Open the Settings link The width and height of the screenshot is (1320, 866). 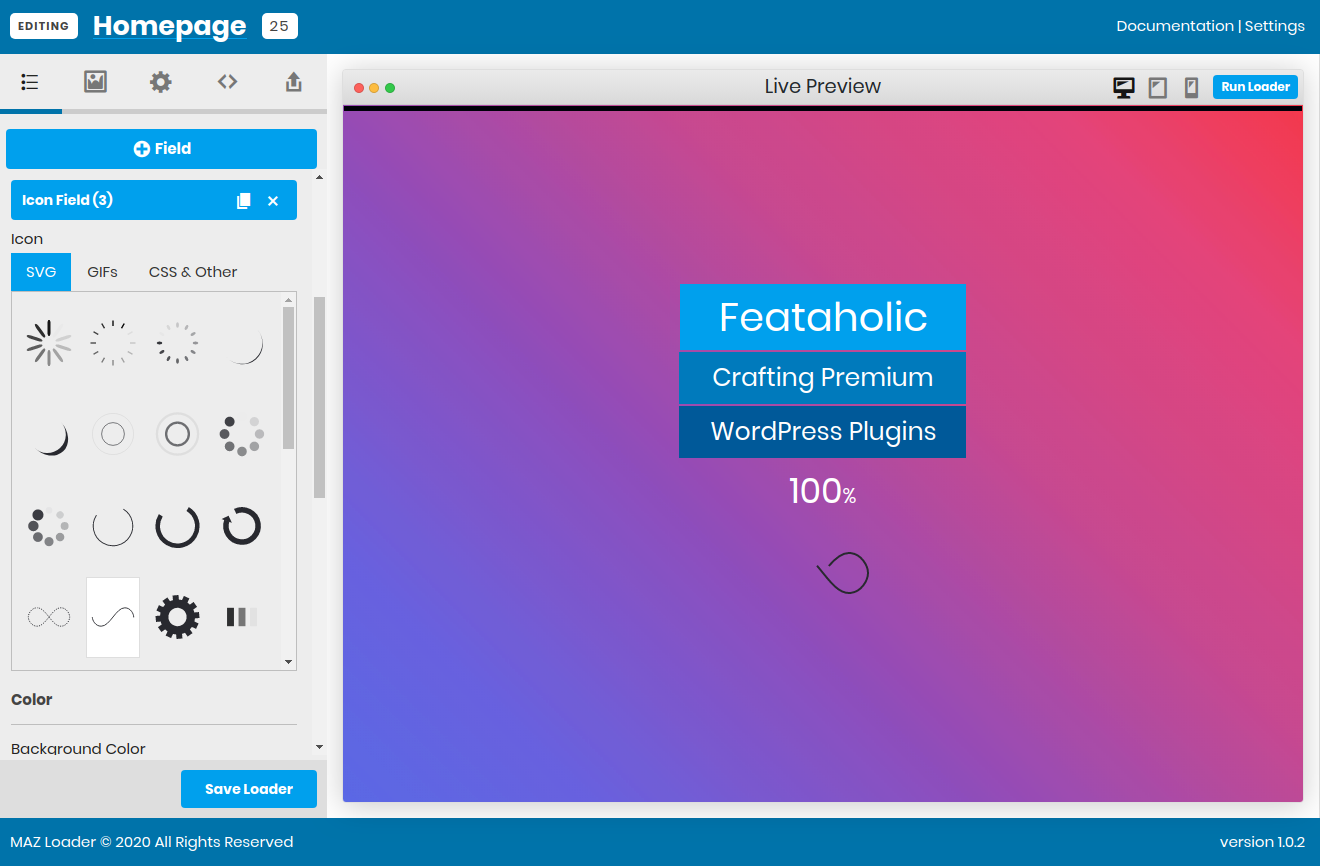coord(1275,26)
